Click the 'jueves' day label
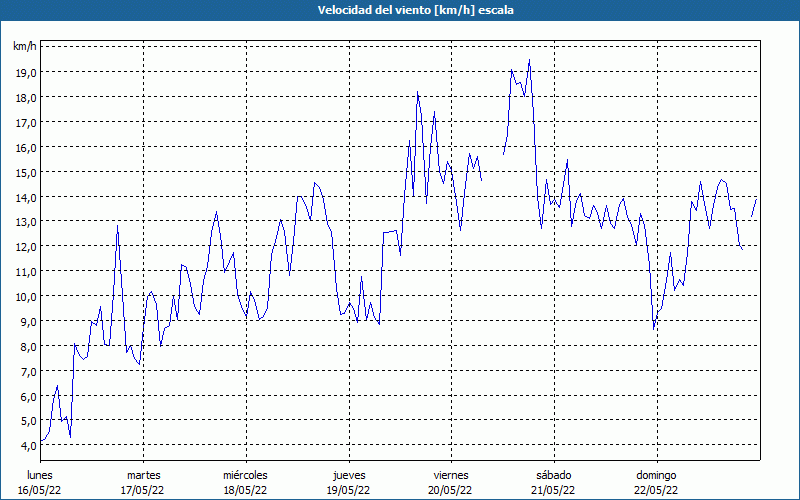This screenshot has height=500, width=800. 349,476
